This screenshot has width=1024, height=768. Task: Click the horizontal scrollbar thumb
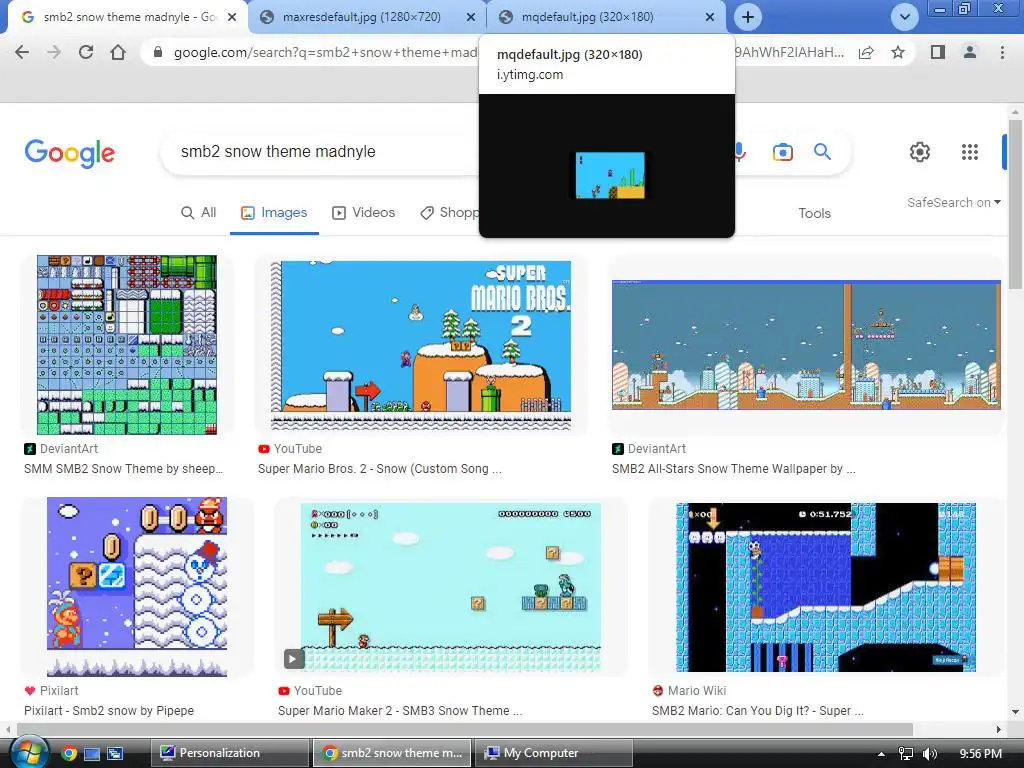point(465,729)
